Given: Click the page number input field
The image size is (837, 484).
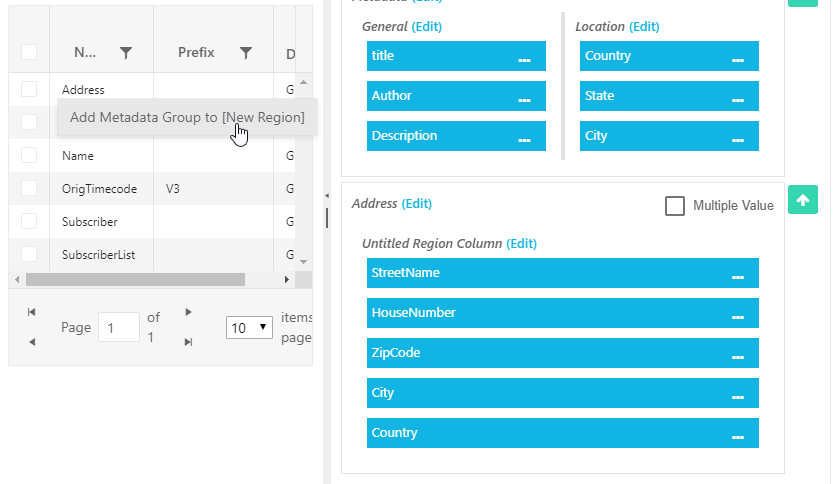Looking at the screenshot, I should click(x=118, y=327).
